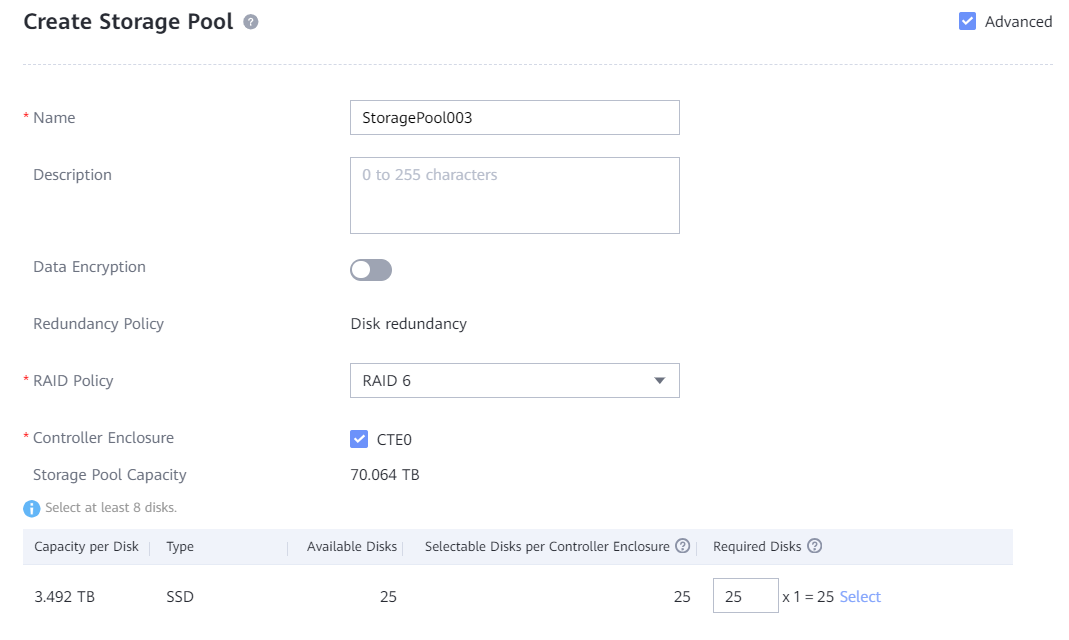
Task: Uncheck the CTE0 controller enclosure checkbox
Action: point(359,439)
